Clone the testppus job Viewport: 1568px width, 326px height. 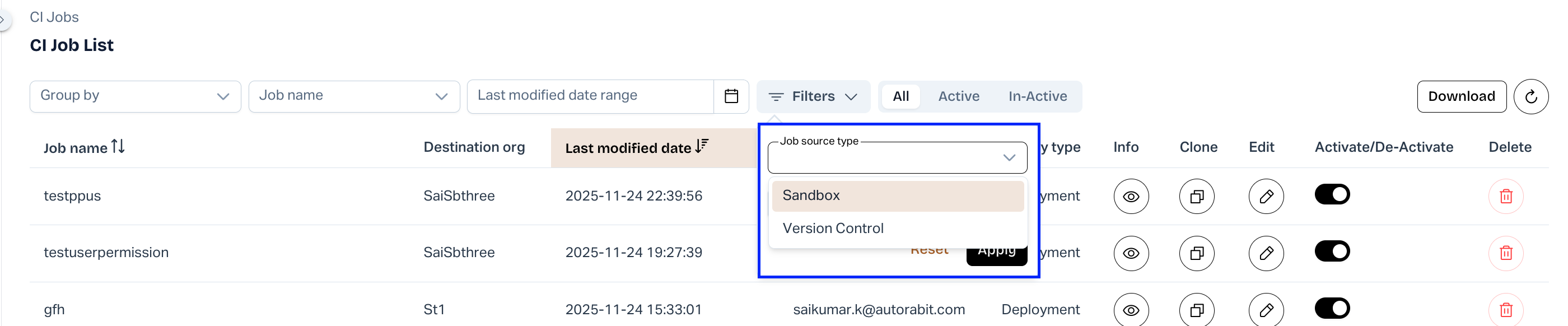pos(1196,196)
